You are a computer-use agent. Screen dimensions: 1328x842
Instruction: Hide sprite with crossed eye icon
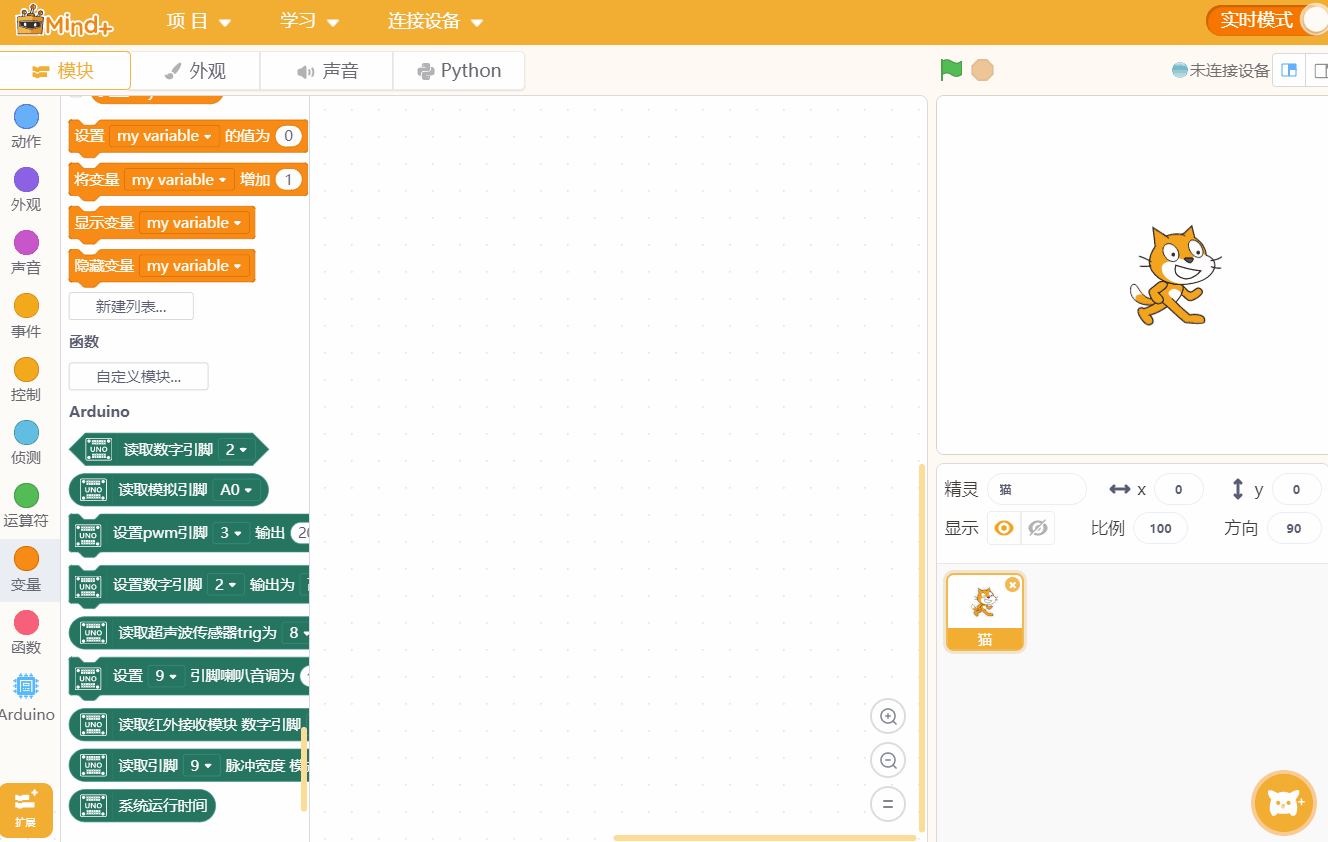pyautogui.click(x=1038, y=528)
